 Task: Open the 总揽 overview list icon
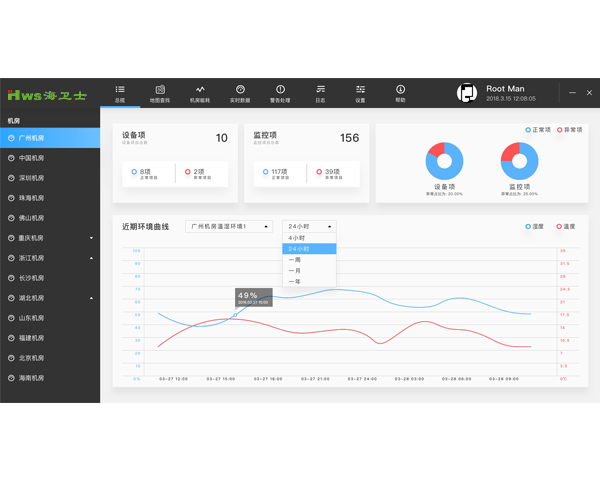click(x=120, y=89)
